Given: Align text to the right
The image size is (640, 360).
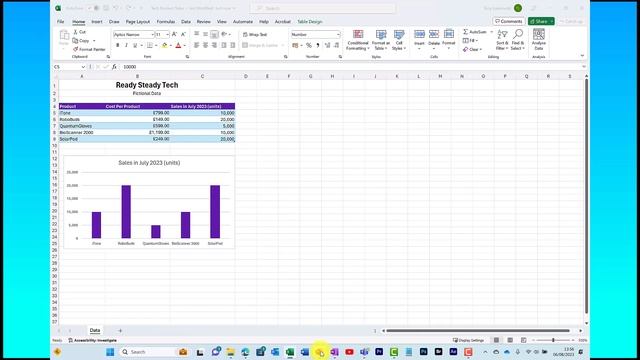Looking at the screenshot, I should 214,45.
